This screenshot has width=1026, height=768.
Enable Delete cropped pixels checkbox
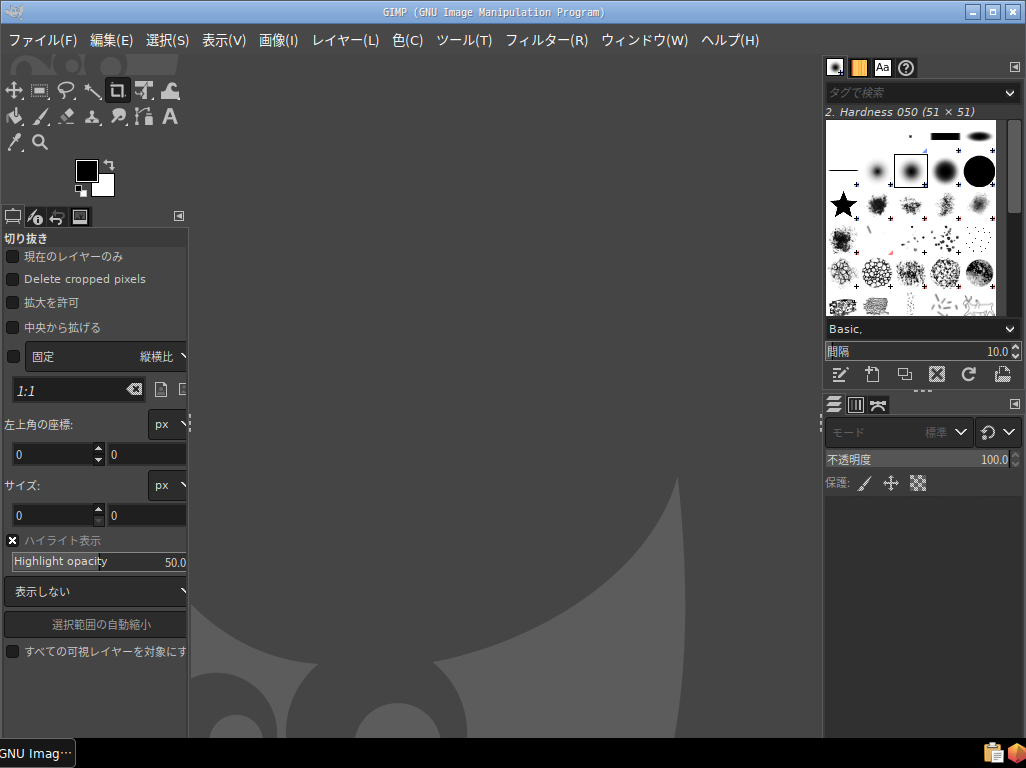[12, 279]
